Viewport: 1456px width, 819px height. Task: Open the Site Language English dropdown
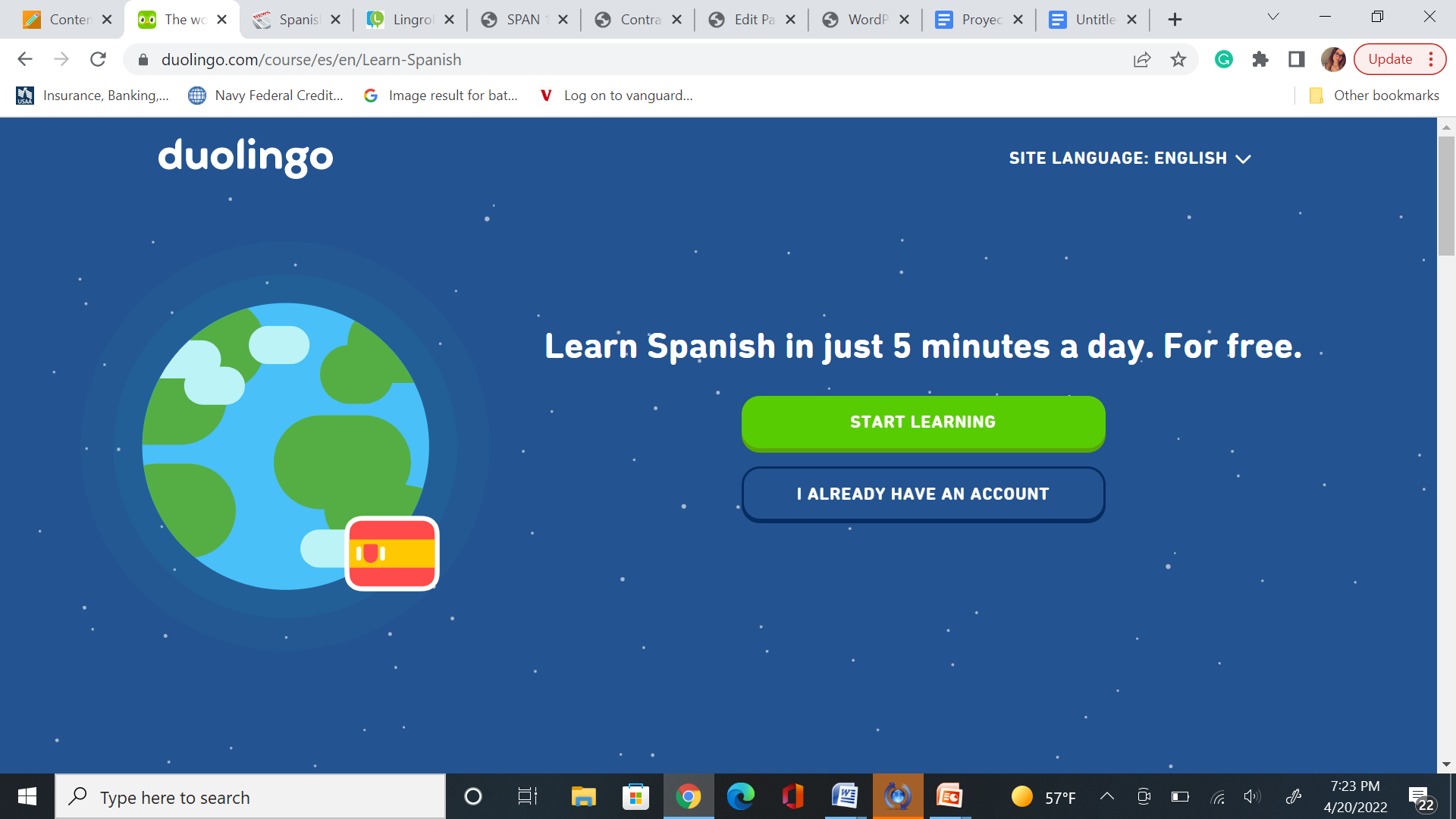pos(1129,158)
